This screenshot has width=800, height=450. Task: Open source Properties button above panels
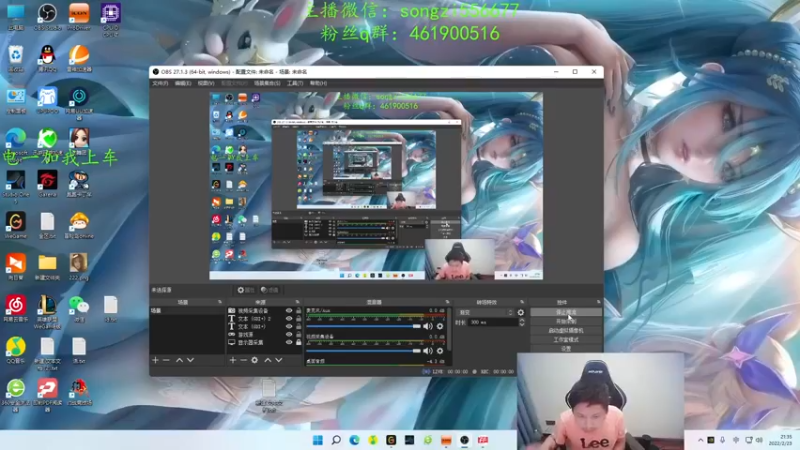pos(245,290)
